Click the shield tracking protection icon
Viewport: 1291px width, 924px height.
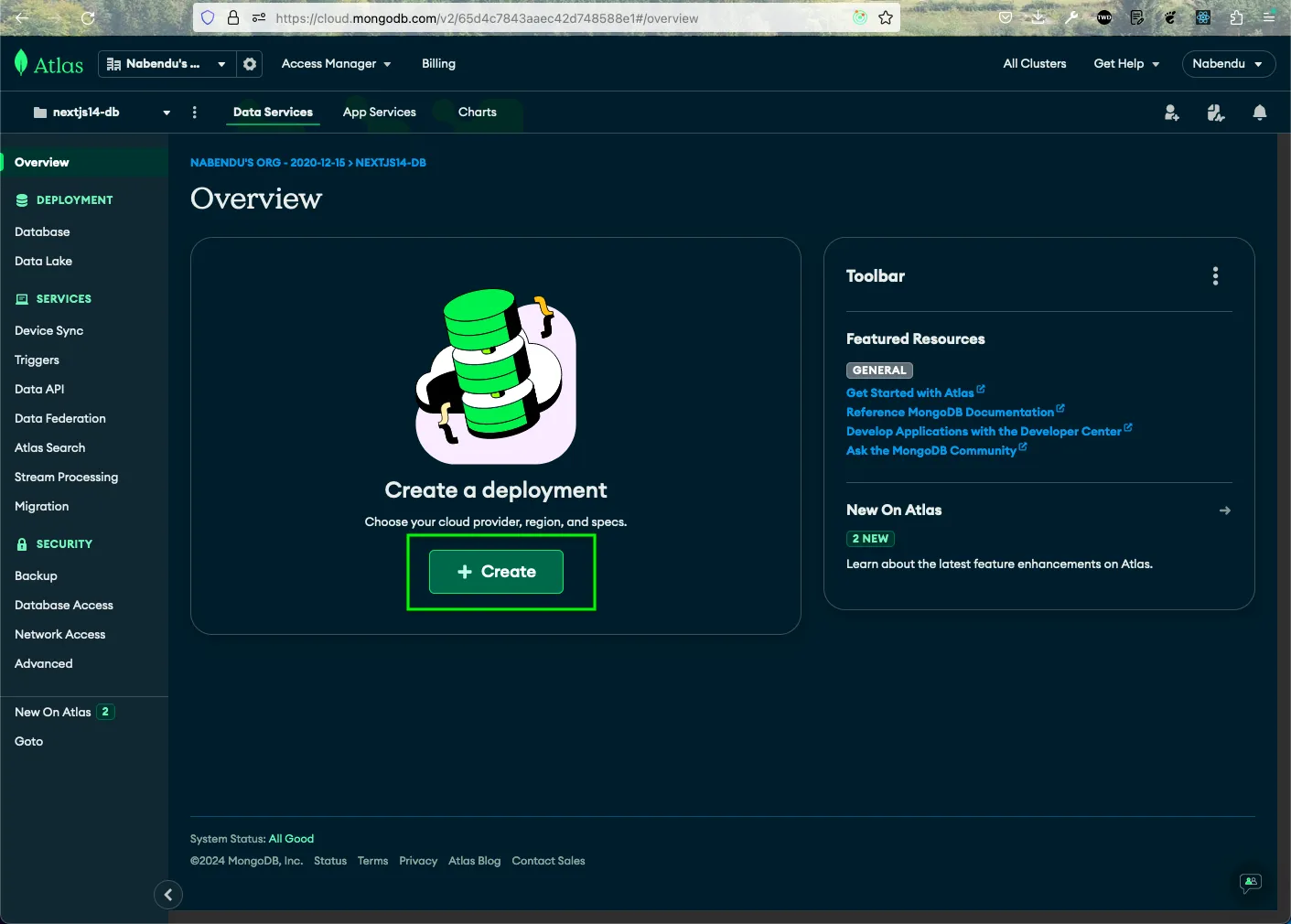point(208,17)
